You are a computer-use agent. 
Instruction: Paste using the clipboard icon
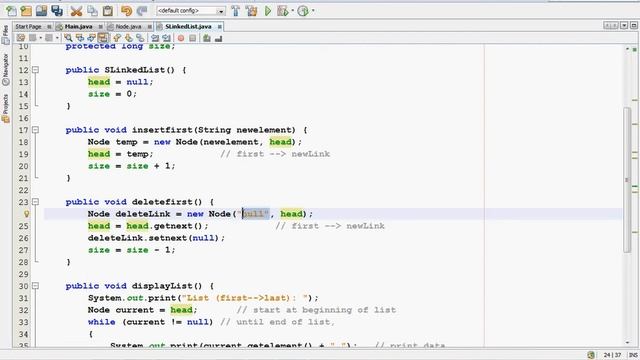coord(108,11)
